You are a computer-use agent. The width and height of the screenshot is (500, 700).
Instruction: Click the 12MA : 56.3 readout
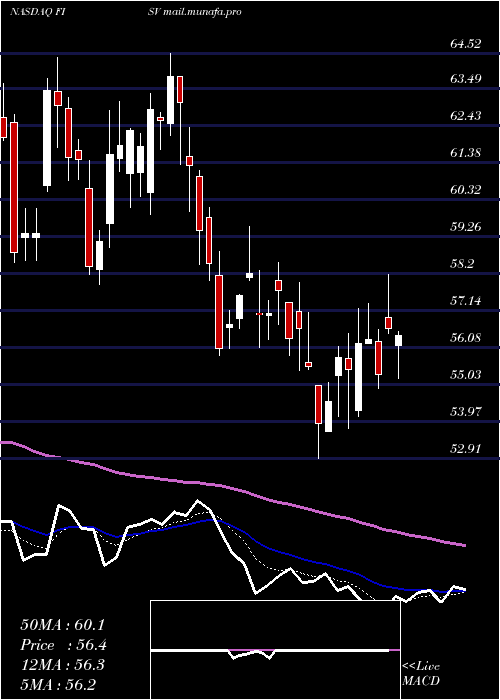tap(62, 665)
